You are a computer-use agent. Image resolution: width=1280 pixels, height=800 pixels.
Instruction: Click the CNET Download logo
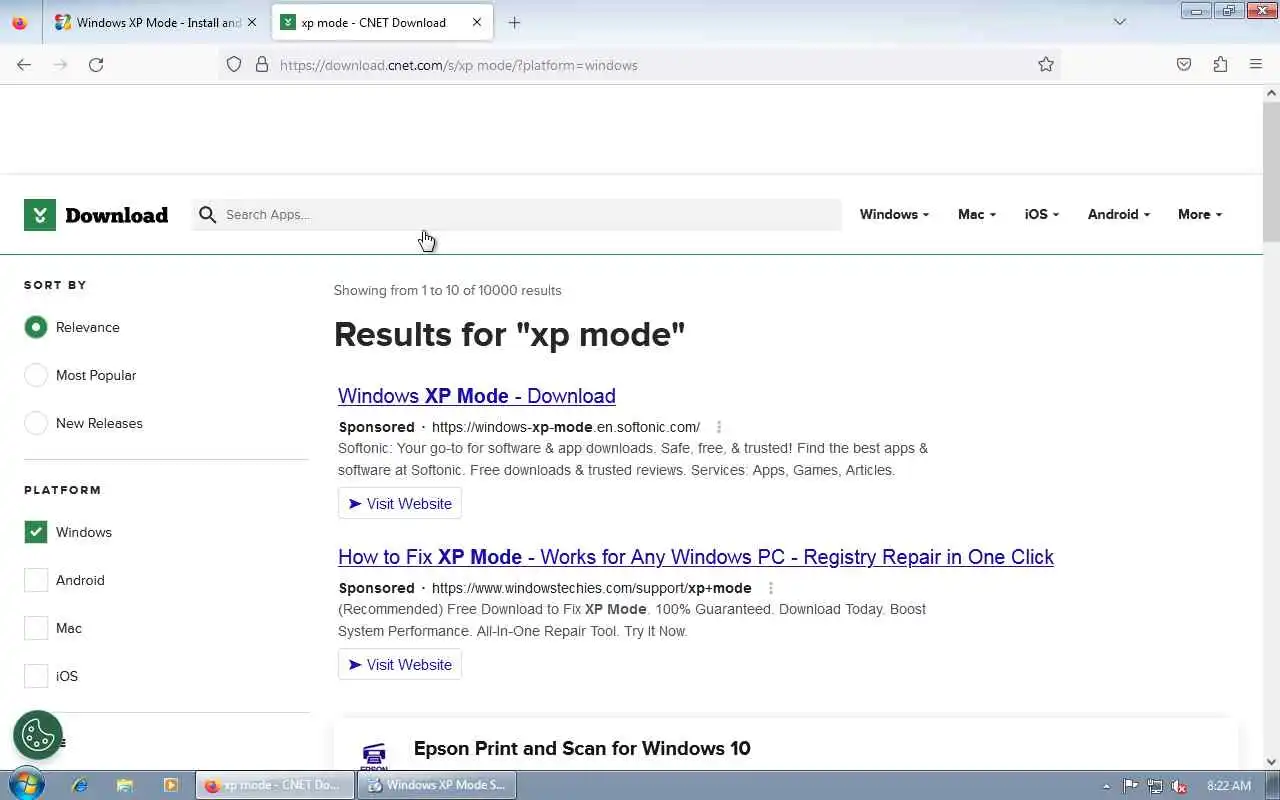coord(96,215)
